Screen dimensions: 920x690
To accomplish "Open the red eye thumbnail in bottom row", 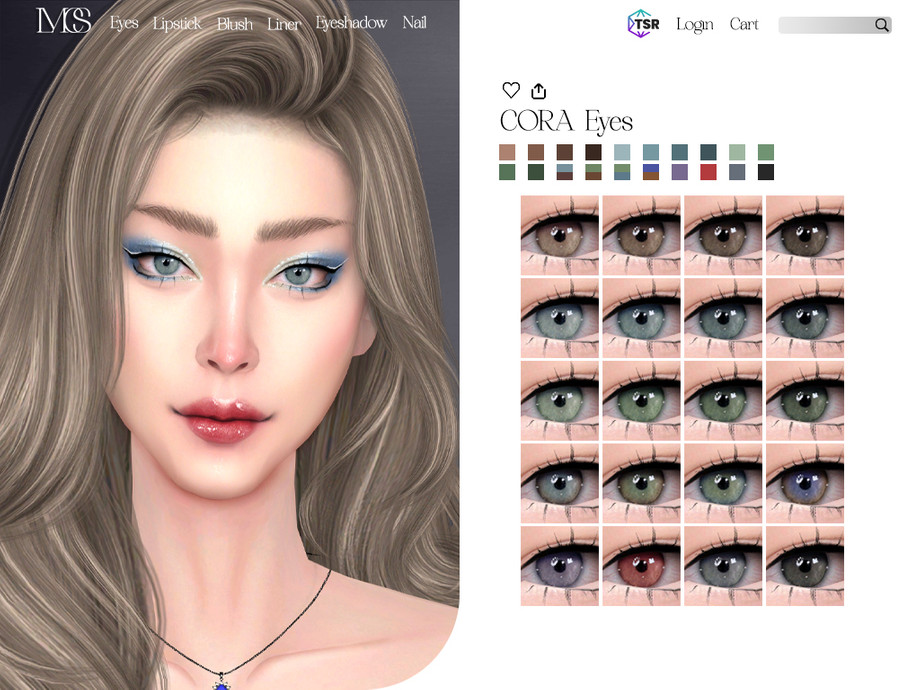I will pos(642,565).
